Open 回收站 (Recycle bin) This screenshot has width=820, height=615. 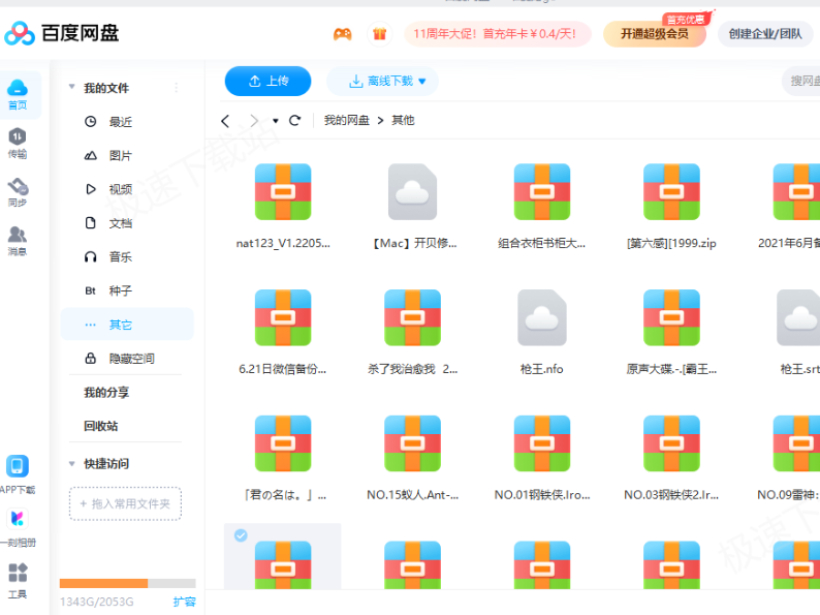pyautogui.click(x=101, y=426)
